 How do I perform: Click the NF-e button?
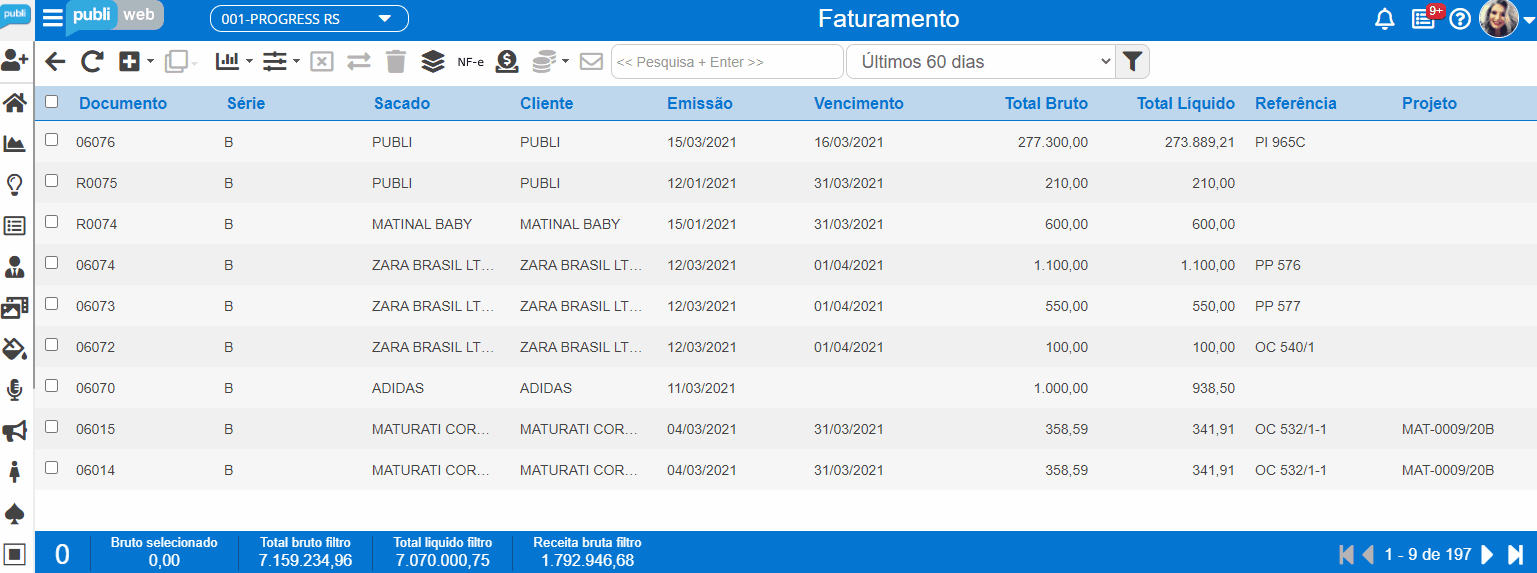pos(471,62)
